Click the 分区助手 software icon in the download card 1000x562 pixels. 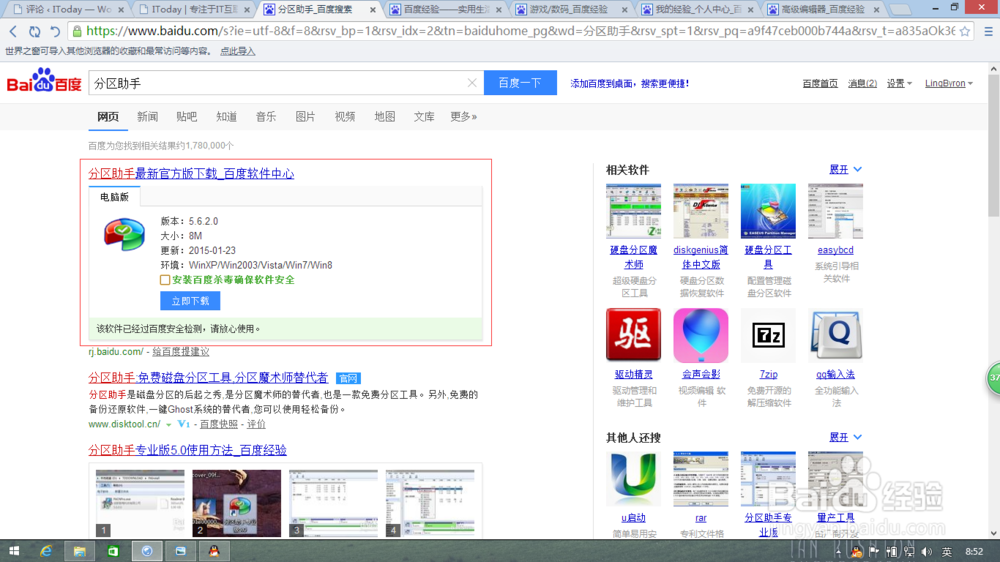coord(124,234)
